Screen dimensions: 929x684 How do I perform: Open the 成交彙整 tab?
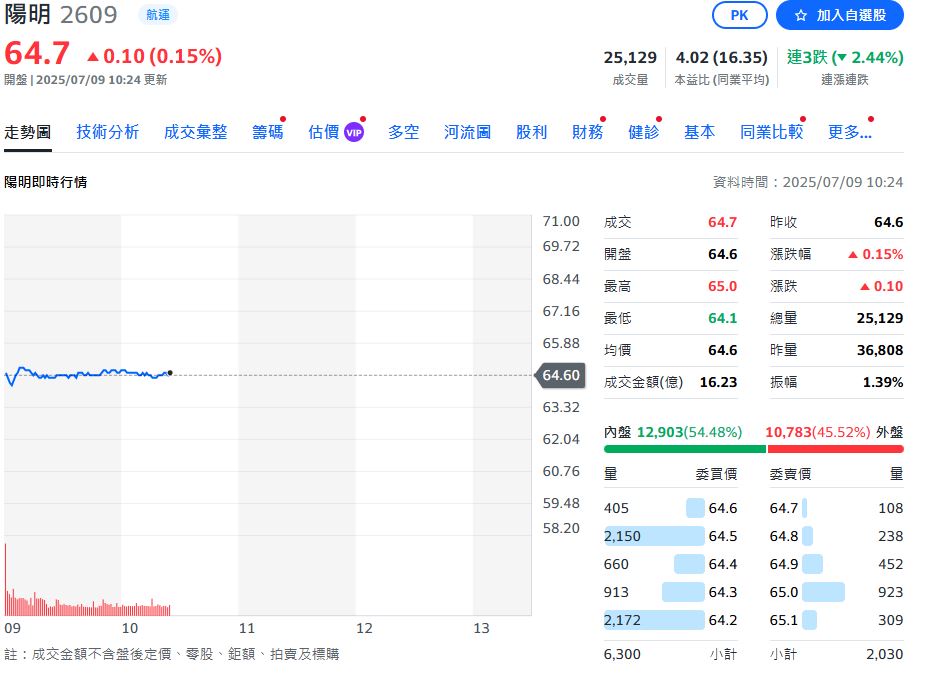(196, 132)
